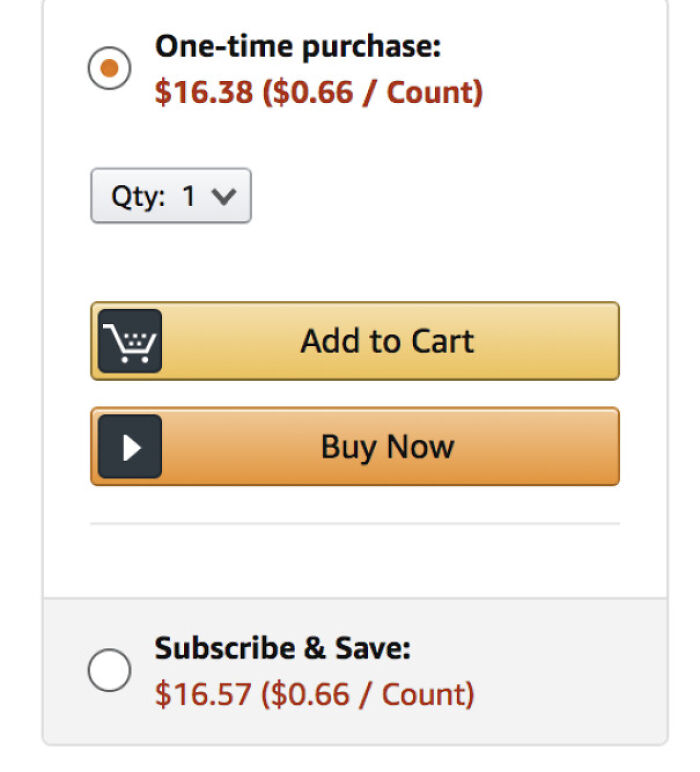Click the play arrow icon on Buy Now
Viewport: 700px width, 772px height.
pyautogui.click(x=130, y=447)
